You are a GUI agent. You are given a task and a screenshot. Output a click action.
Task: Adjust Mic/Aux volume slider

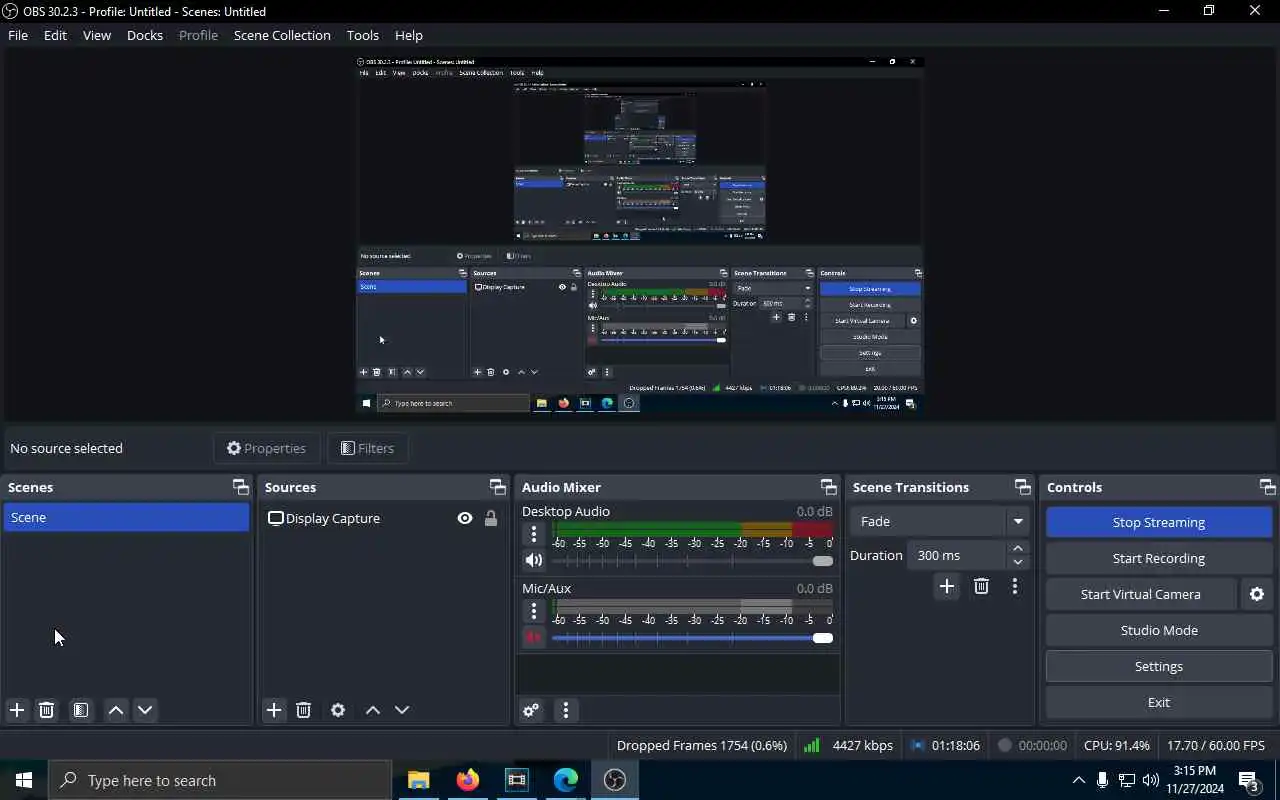click(692, 638)
